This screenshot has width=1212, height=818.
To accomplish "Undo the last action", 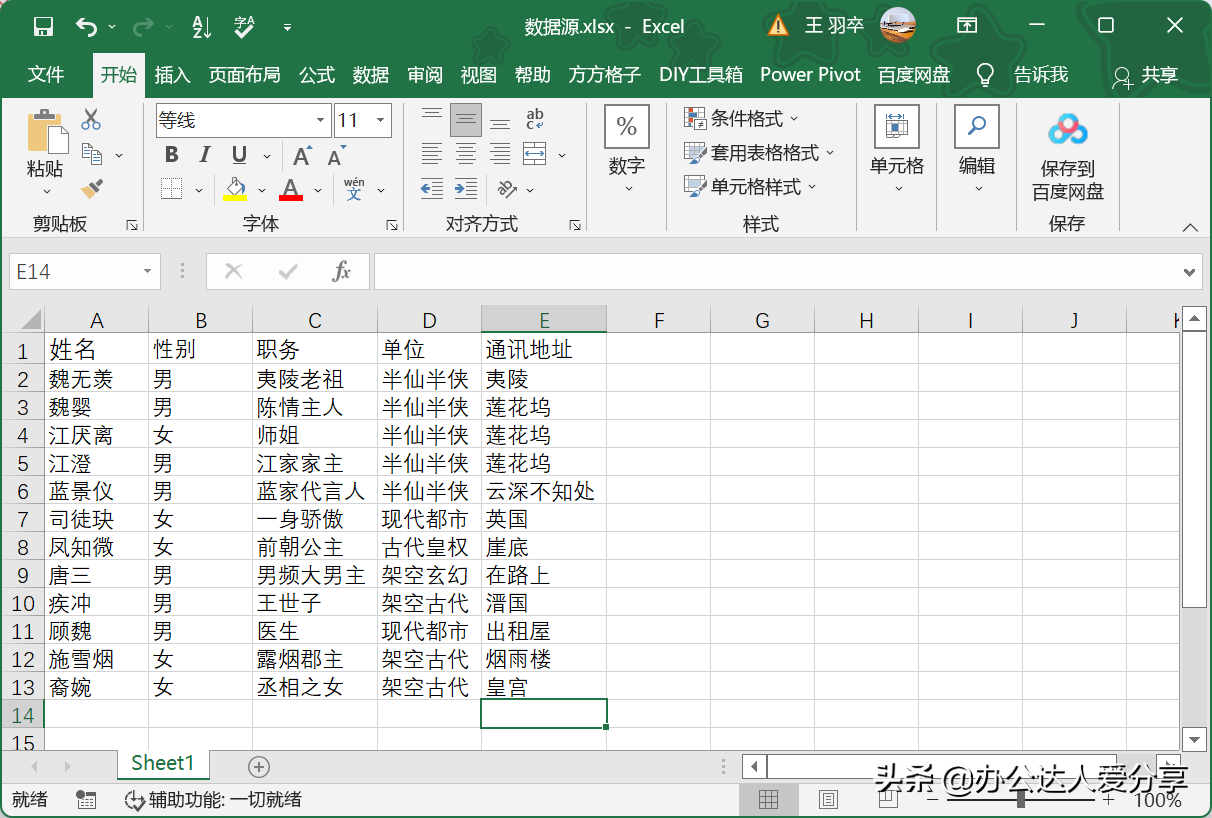I will 87,27.
